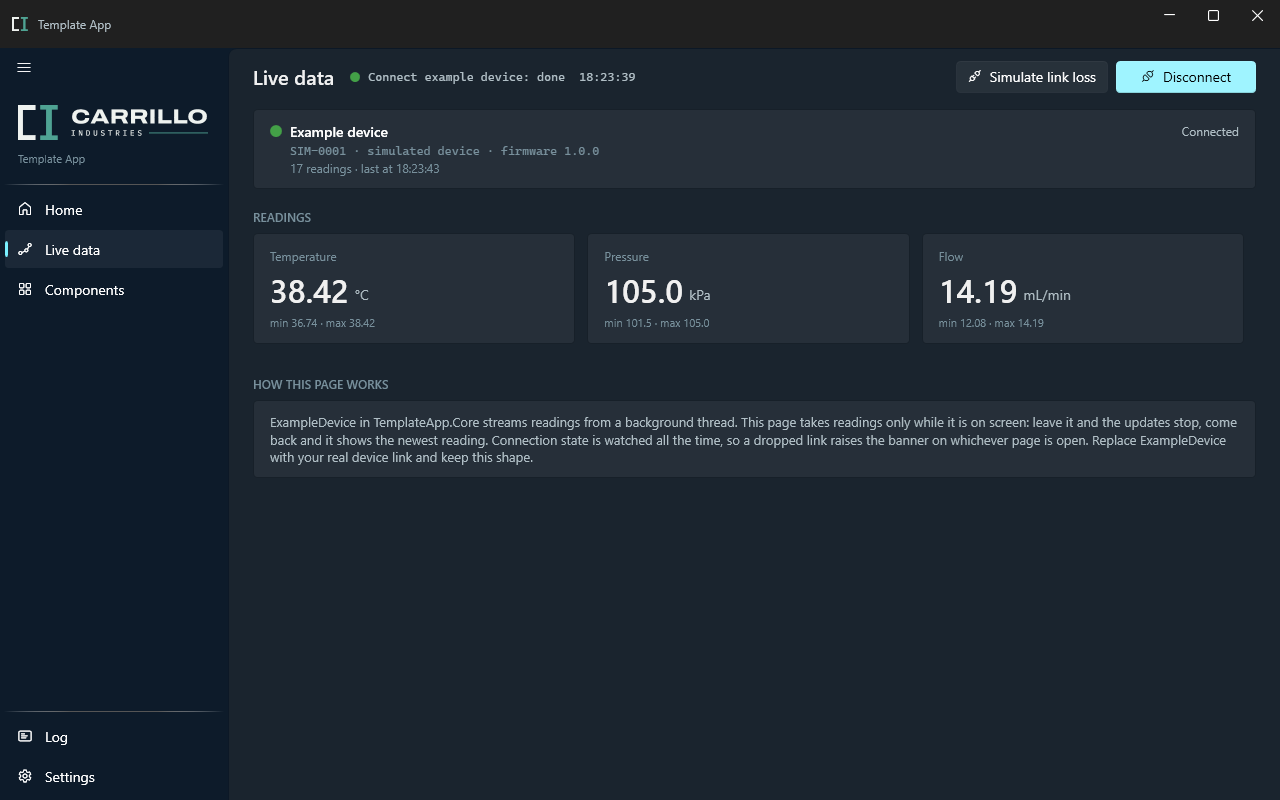The width and height of the screenshot is (1280, 800).
Task: Click the 'Connected' status label
Action: (x=1210, y=132)
